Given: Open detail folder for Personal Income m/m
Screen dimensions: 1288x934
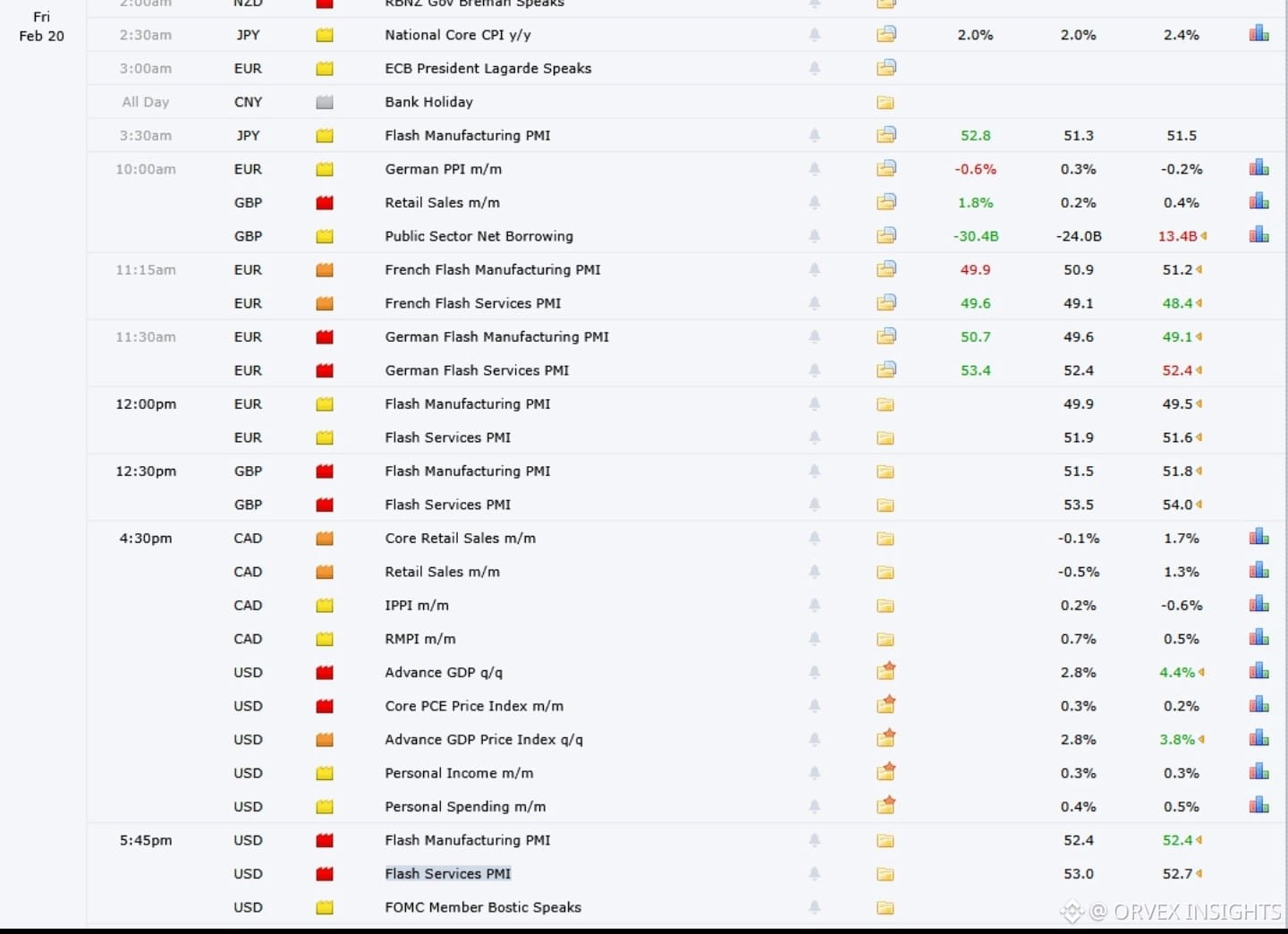Looking at the screenshot, I should [886, 771].
